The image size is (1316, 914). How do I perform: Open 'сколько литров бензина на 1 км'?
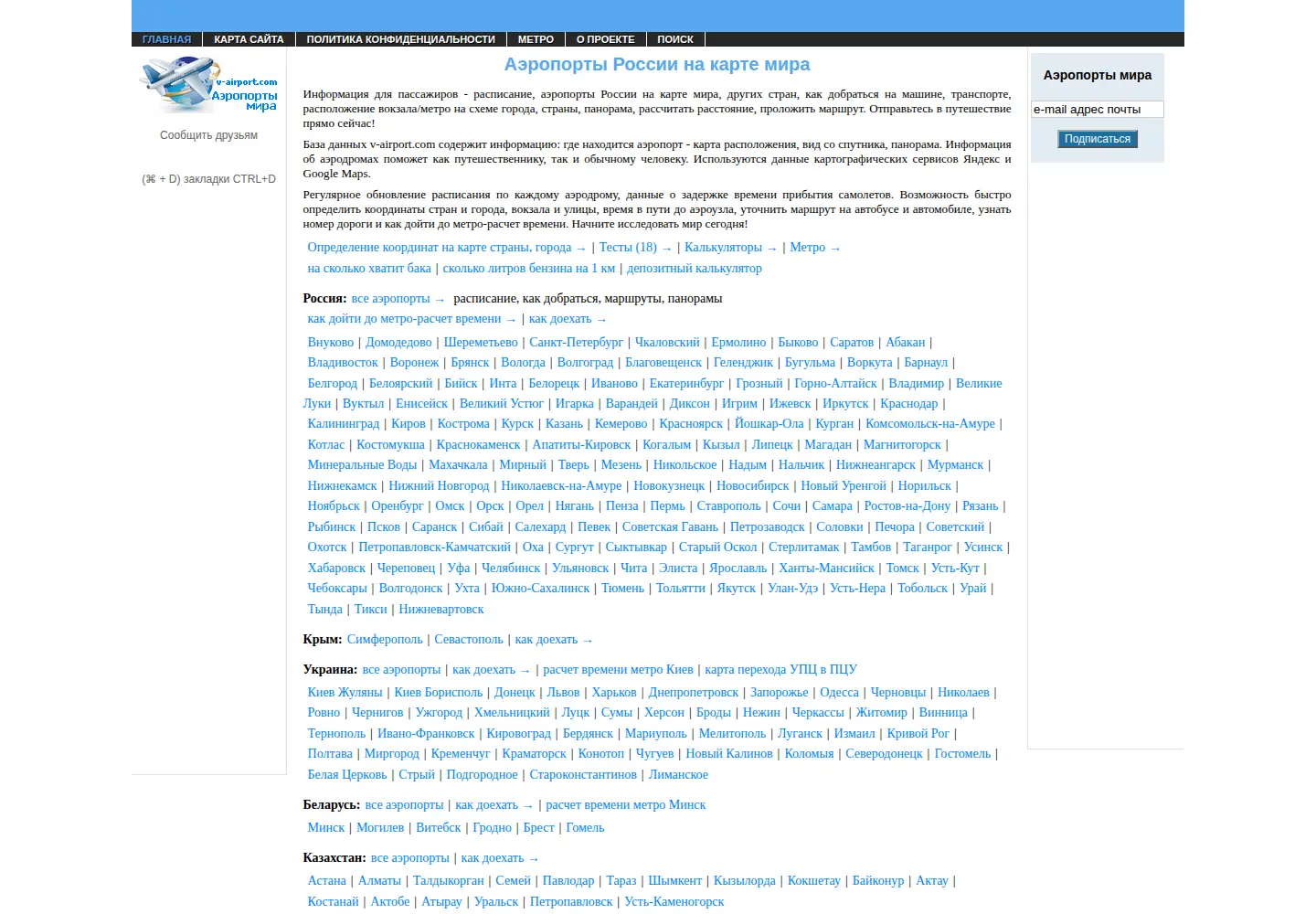tap(529, 269)
